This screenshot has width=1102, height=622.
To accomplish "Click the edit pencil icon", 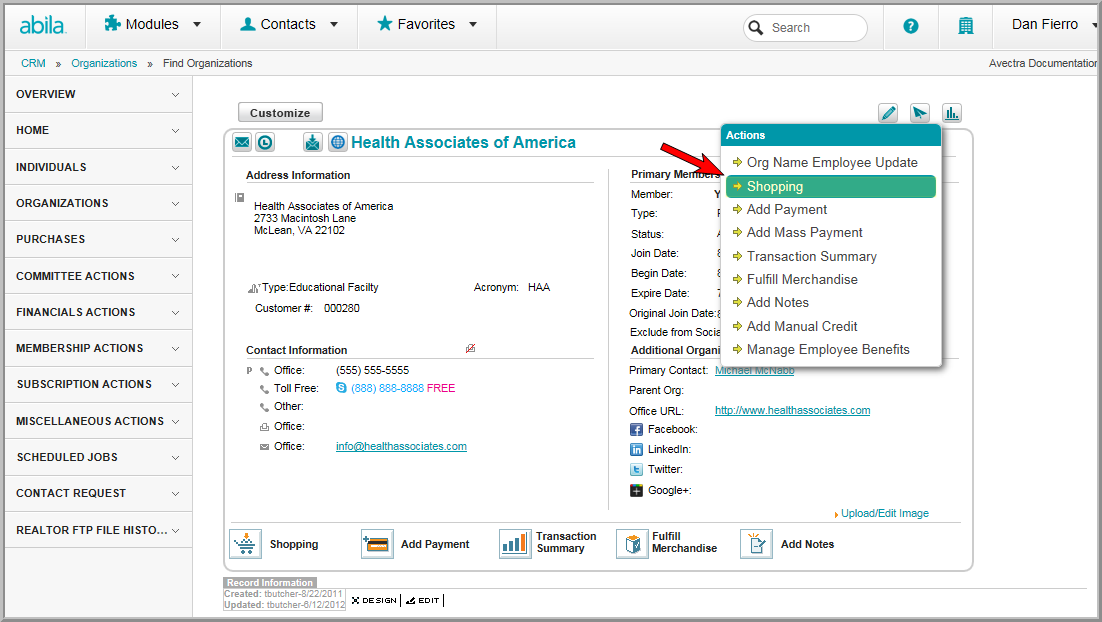I will [x=888, y=112].
